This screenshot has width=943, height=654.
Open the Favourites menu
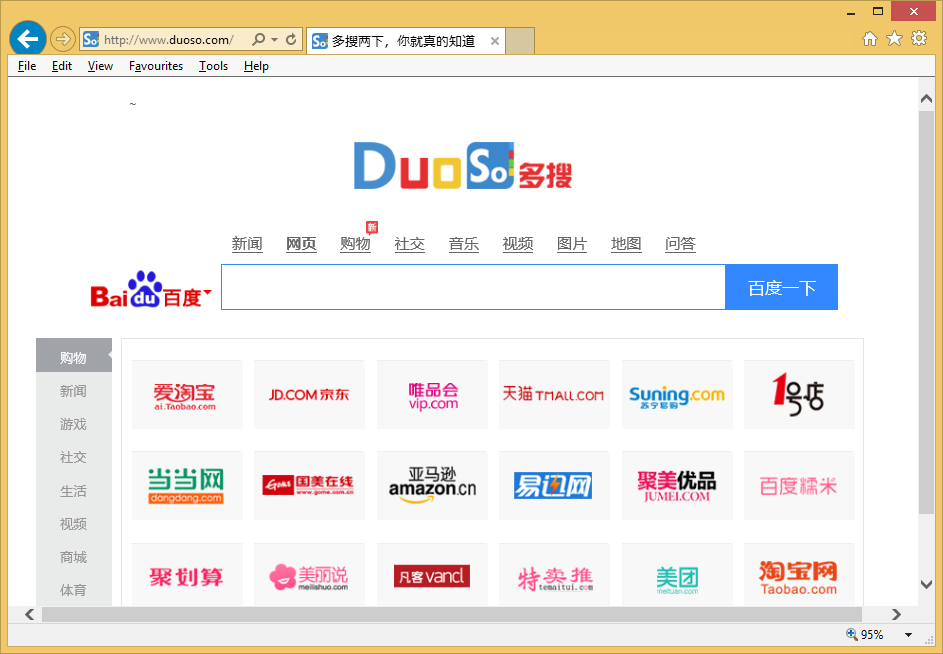coord(156,66)
